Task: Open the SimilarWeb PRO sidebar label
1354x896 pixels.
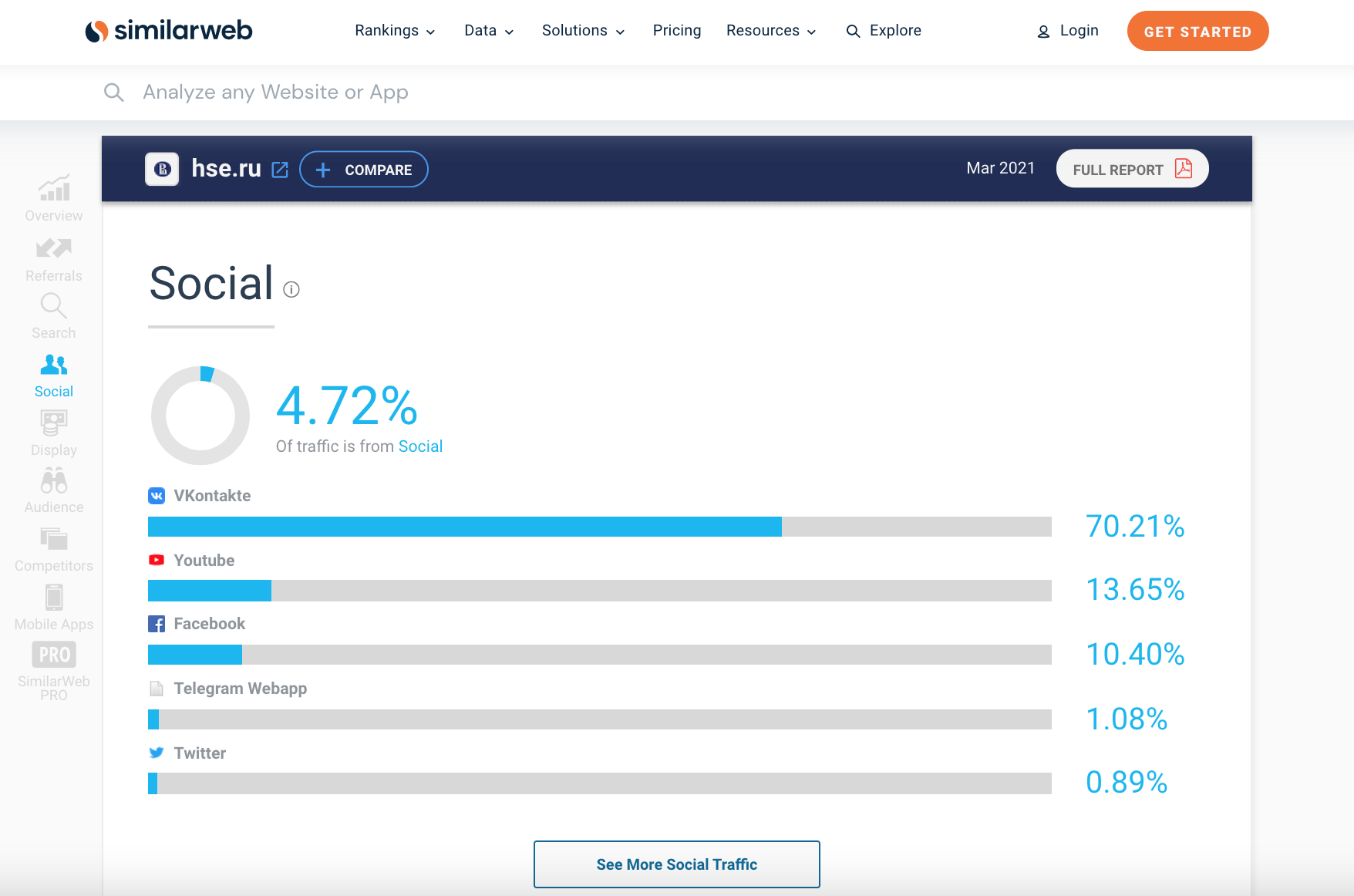Action: point(54,688)
